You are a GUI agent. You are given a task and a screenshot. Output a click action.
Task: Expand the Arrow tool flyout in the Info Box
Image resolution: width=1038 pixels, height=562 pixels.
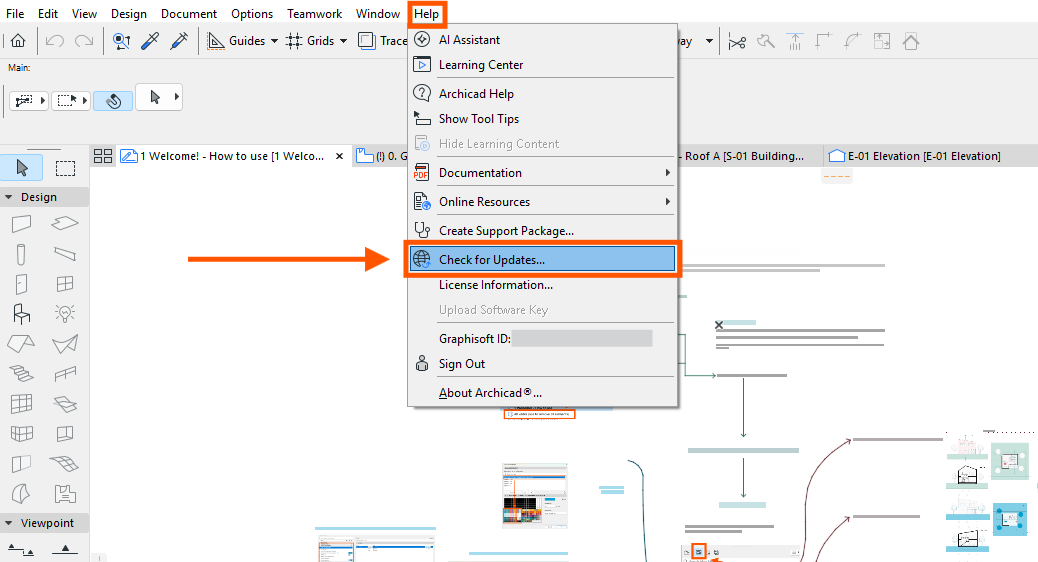pos(177,97)
